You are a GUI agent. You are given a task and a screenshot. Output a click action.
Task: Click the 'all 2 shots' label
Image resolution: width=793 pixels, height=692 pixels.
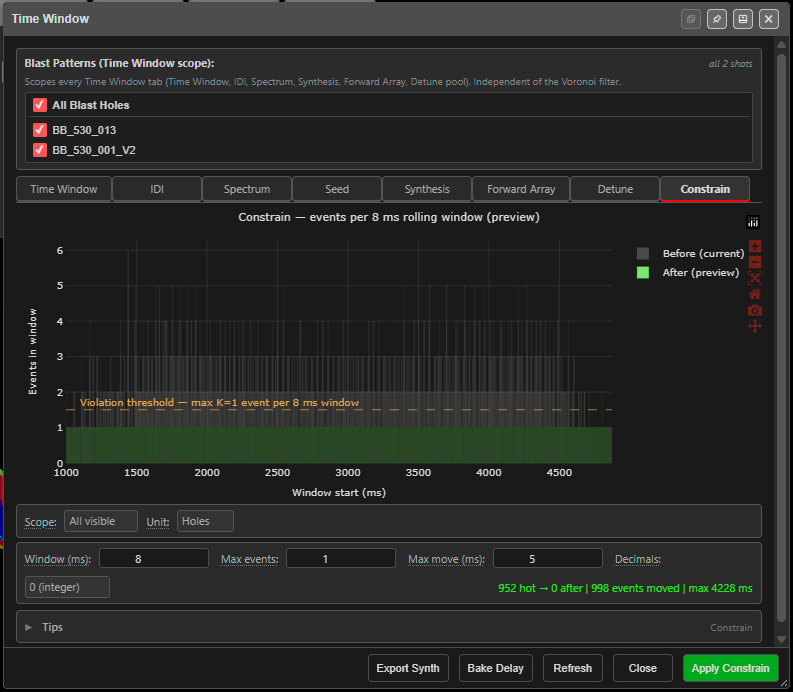(730, 64)
